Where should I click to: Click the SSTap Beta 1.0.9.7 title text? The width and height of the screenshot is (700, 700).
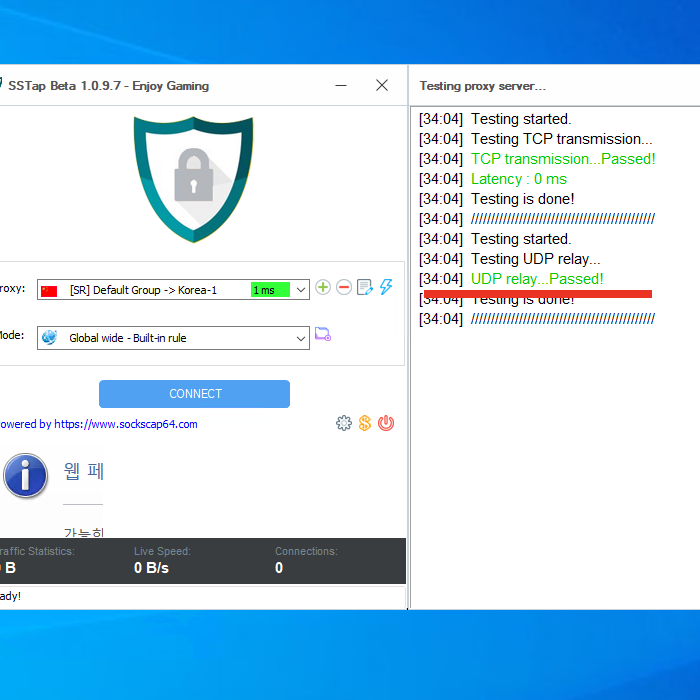click(108, 86)
